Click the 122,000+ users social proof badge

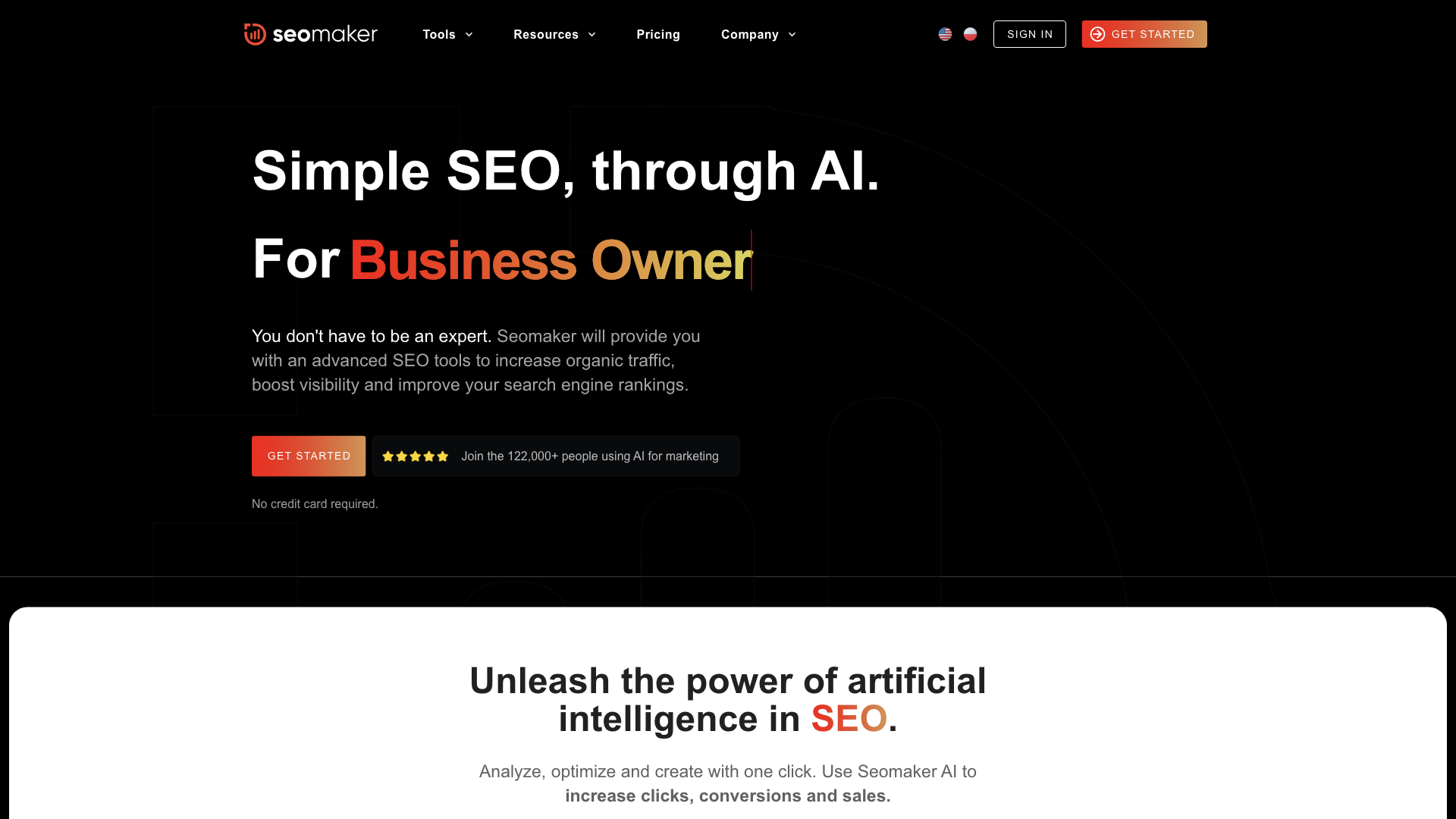(556, 456)
